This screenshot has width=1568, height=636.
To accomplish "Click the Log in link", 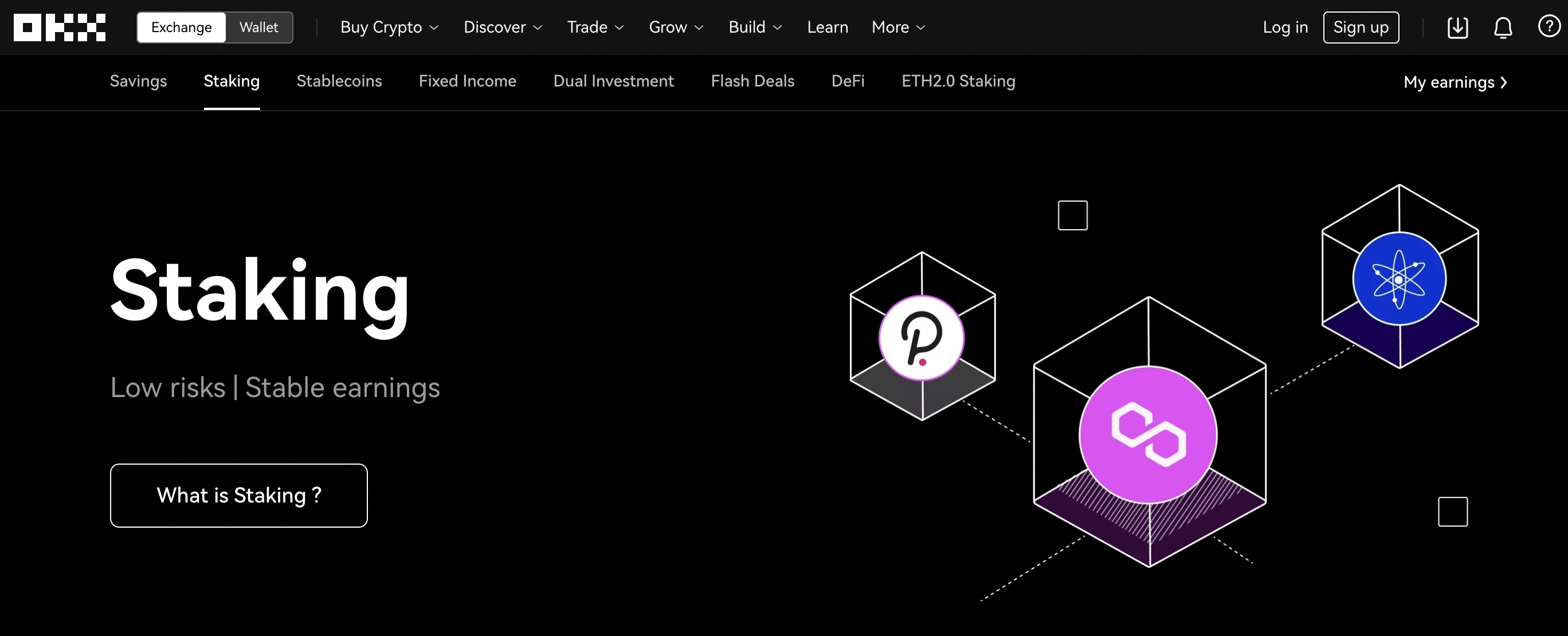I will coord(1285,28).
